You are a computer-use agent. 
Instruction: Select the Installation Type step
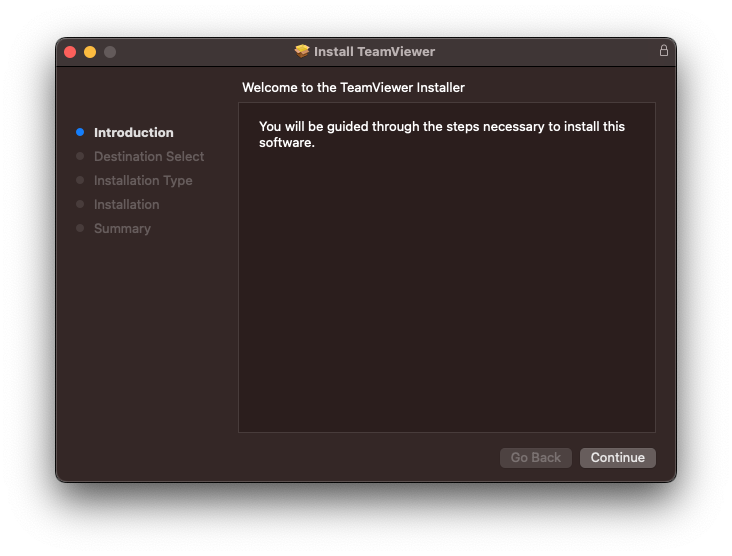[143, 181]
